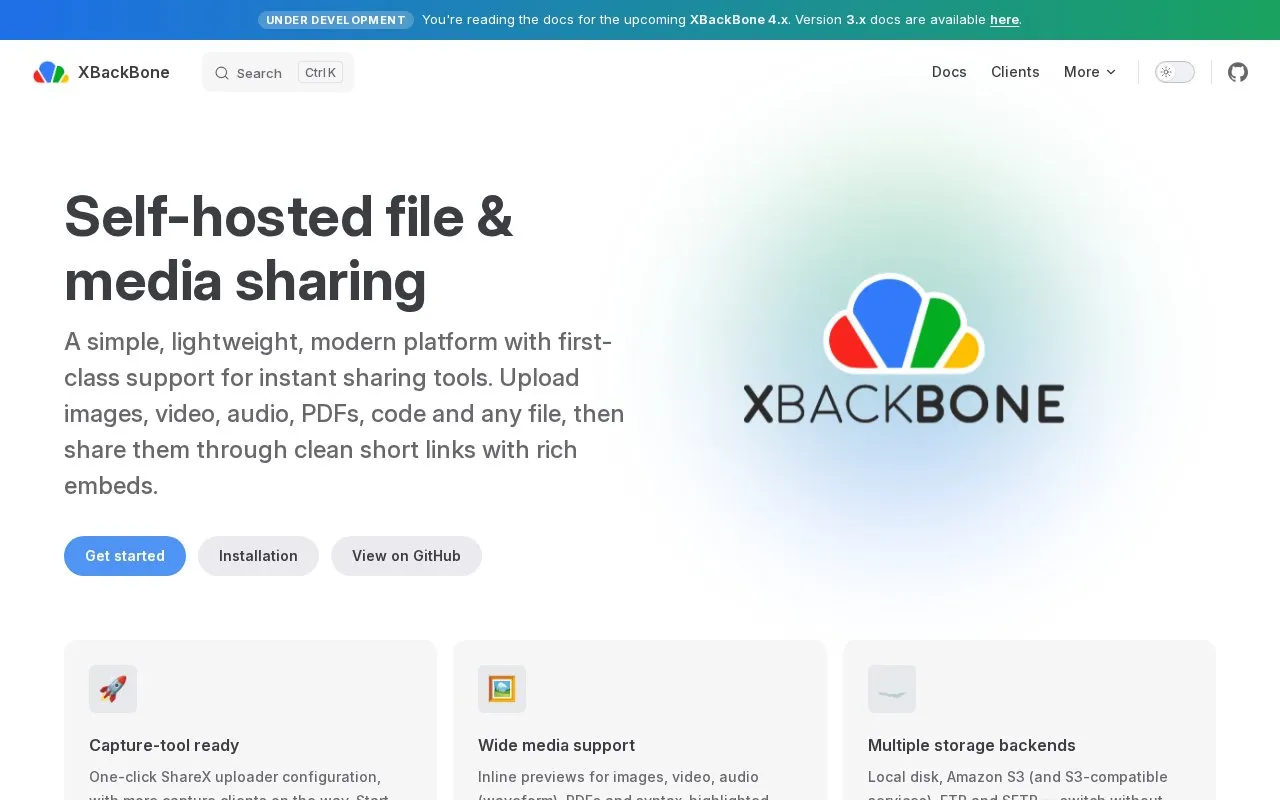Open the Docs navigation item

pyautogui.click(x=949, y=72)
